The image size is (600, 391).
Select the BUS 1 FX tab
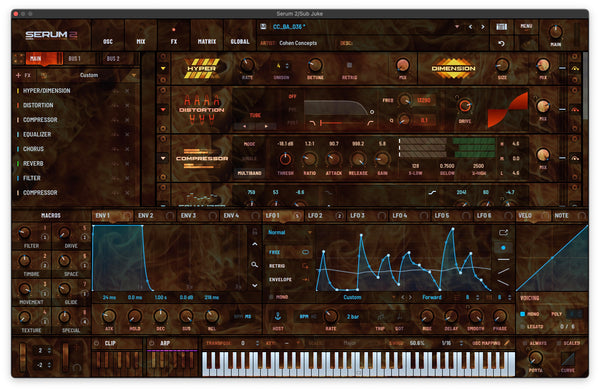point(80,59)
